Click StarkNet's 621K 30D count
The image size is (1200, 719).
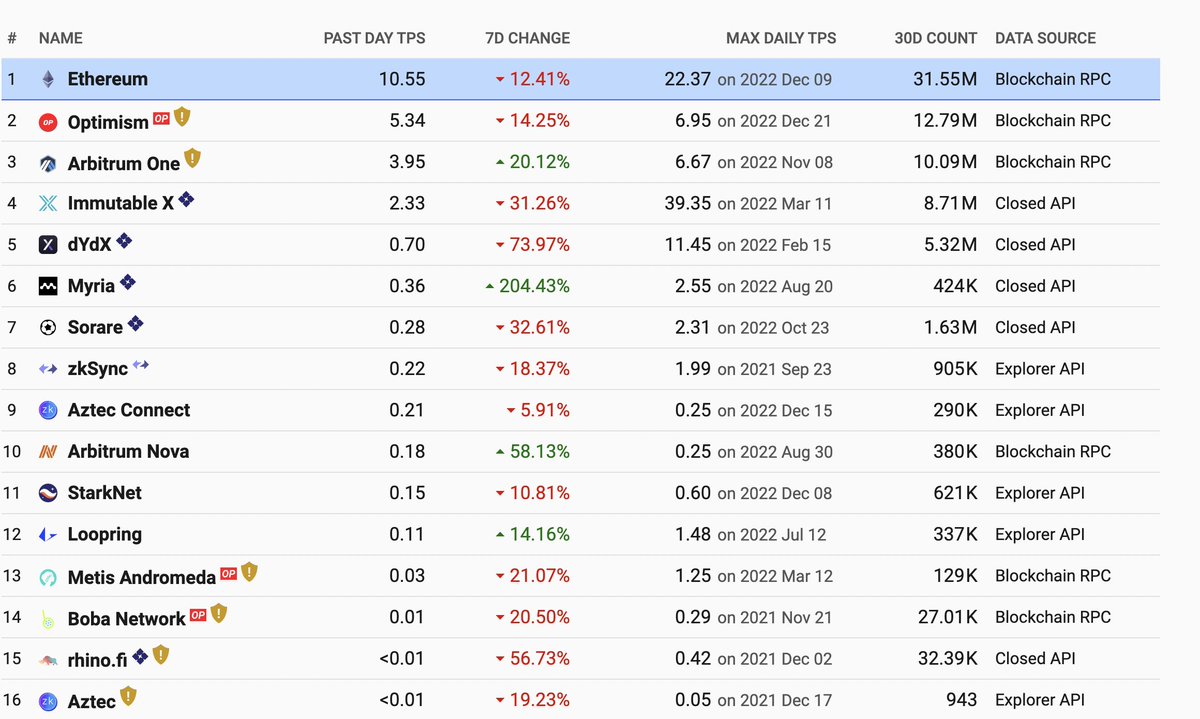point(955,493)
